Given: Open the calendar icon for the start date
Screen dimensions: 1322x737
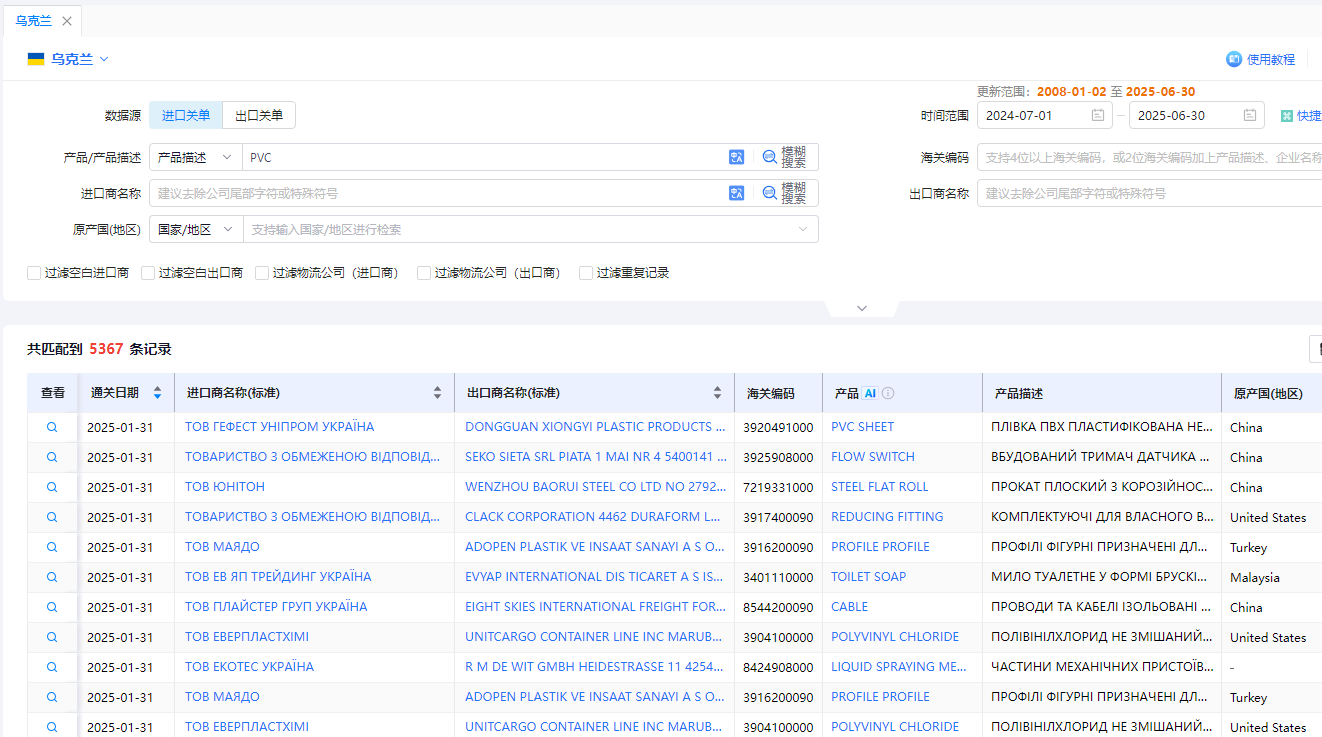Looking at the screenshot, I should pos(1097,115).
